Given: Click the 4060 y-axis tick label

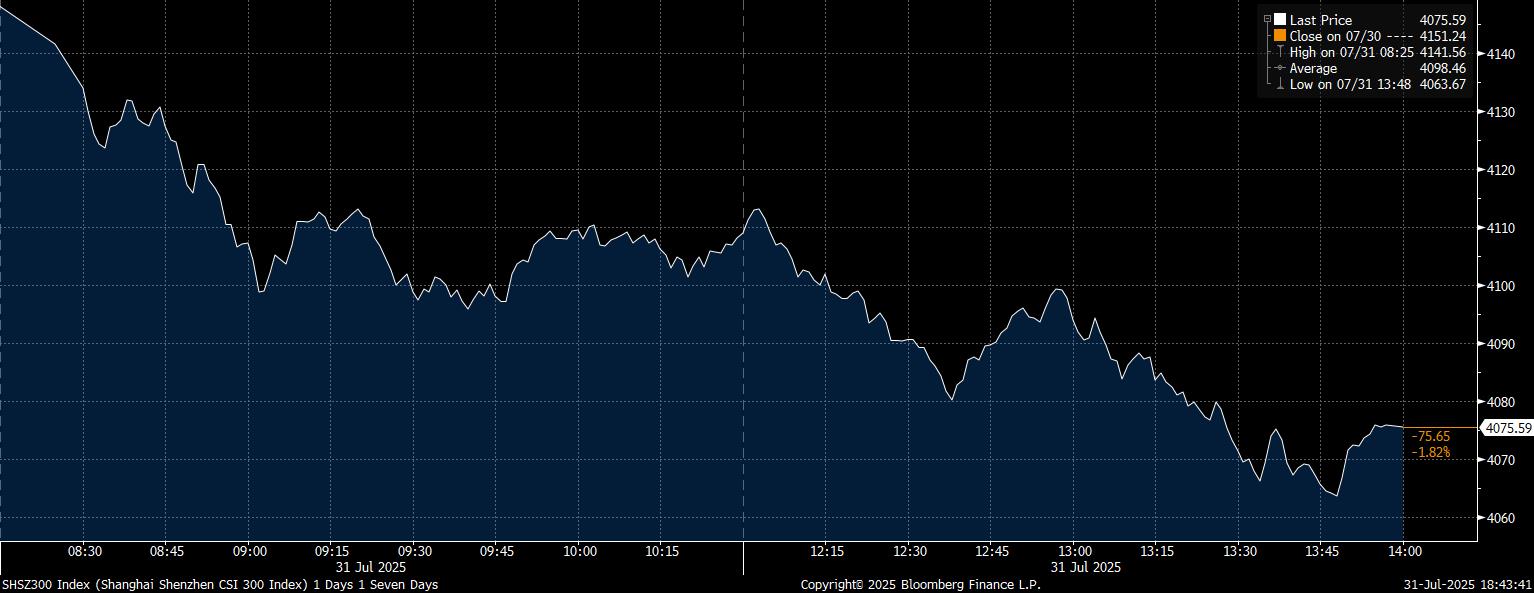Looking at the screenshot, I should click(1502, 518).
